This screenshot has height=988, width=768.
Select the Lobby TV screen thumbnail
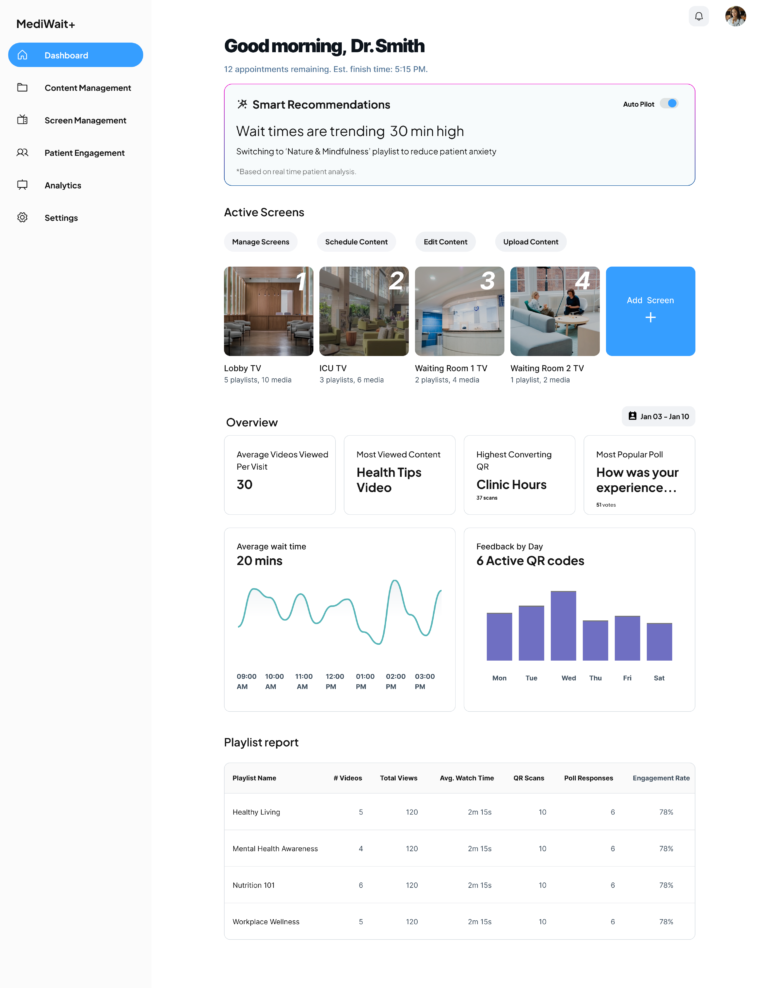click(x=268, y=311)
